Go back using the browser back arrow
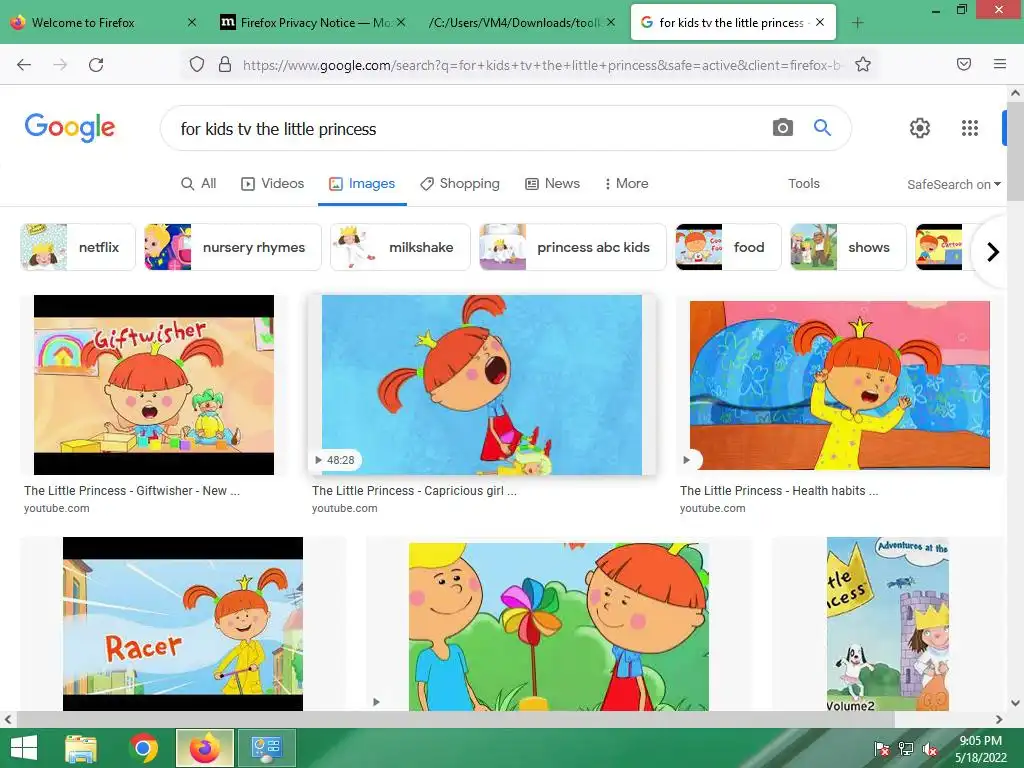This screenshot has width=1024, height=768. (24, 65)
